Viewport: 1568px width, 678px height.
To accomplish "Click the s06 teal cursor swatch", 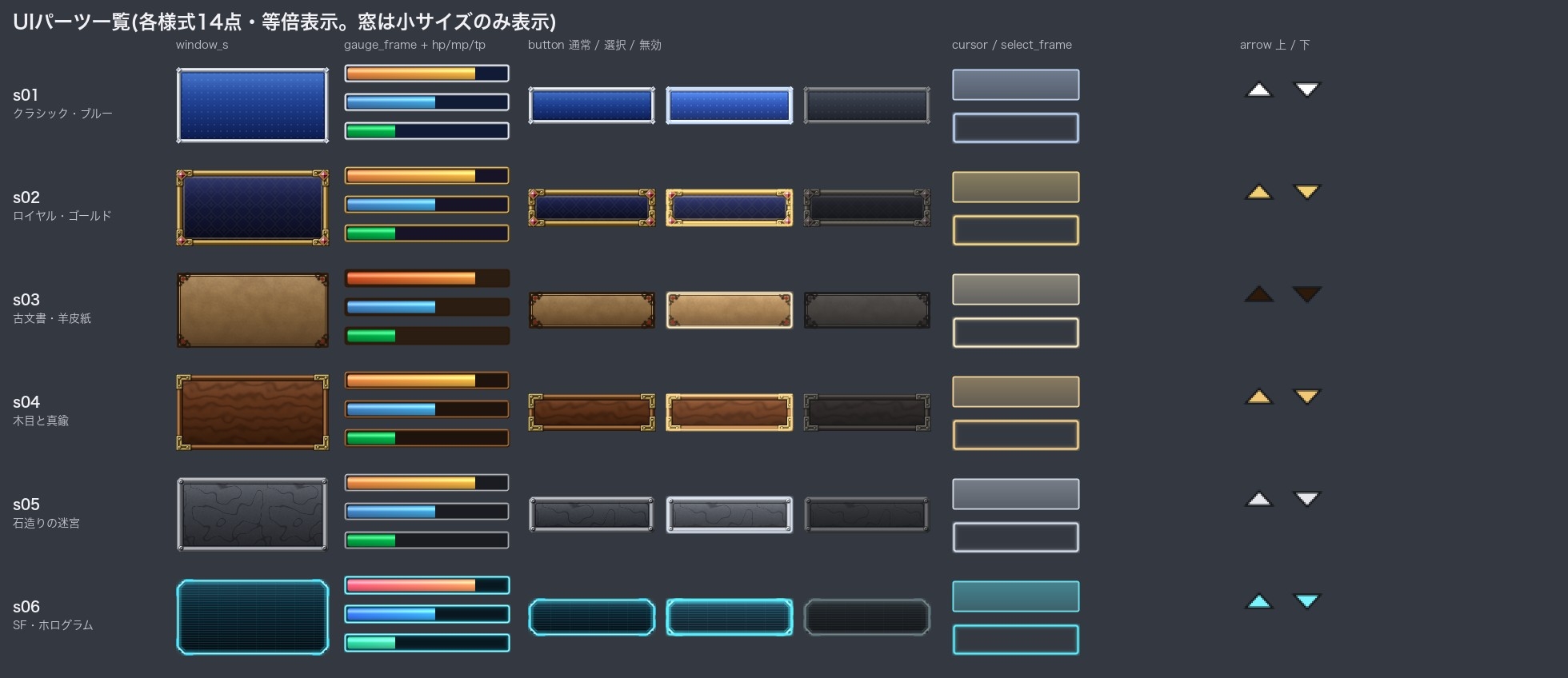I will pyautogui.click(x=1016, y=596).
